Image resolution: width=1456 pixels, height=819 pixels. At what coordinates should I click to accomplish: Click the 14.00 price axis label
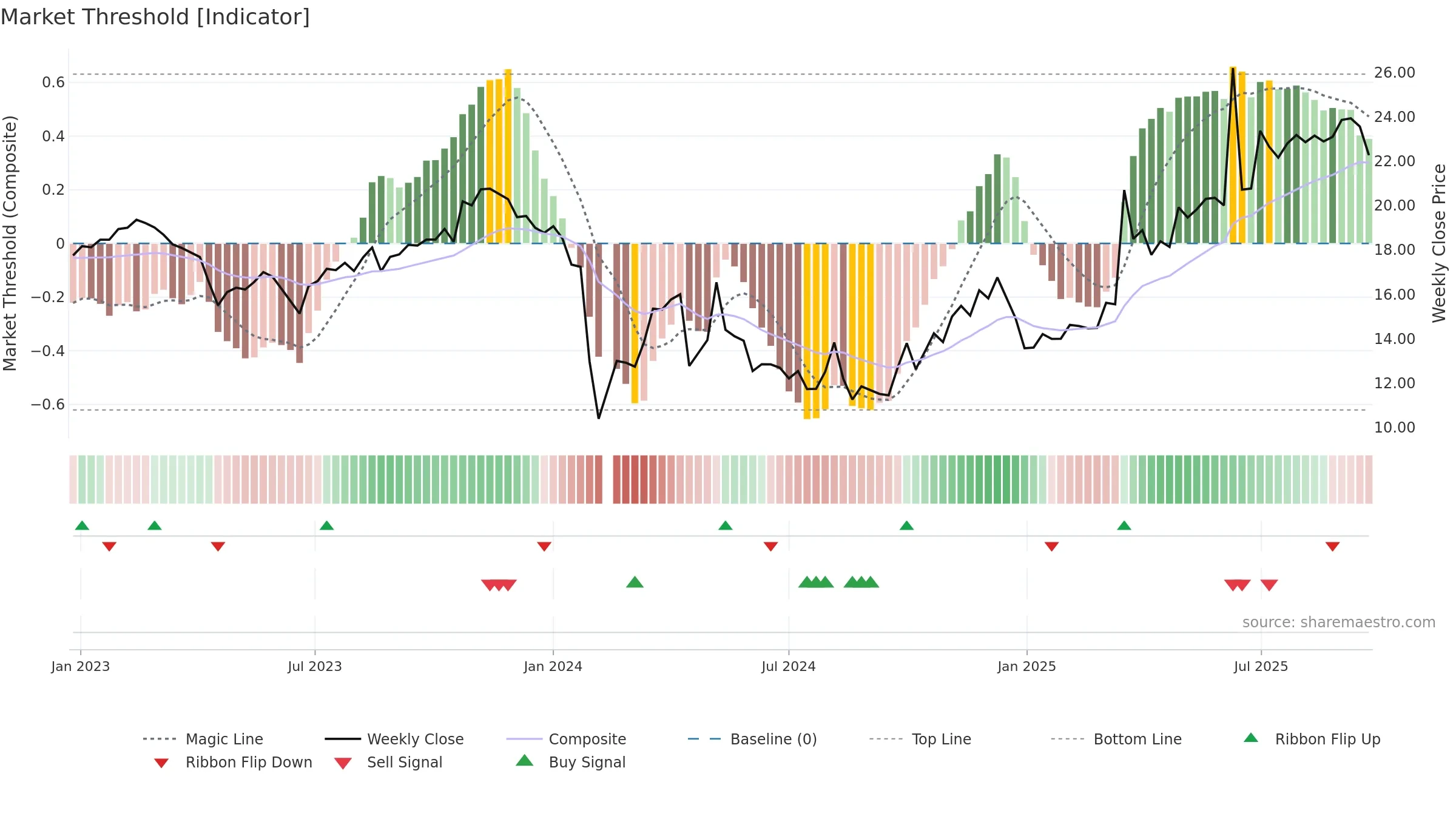1395,339
